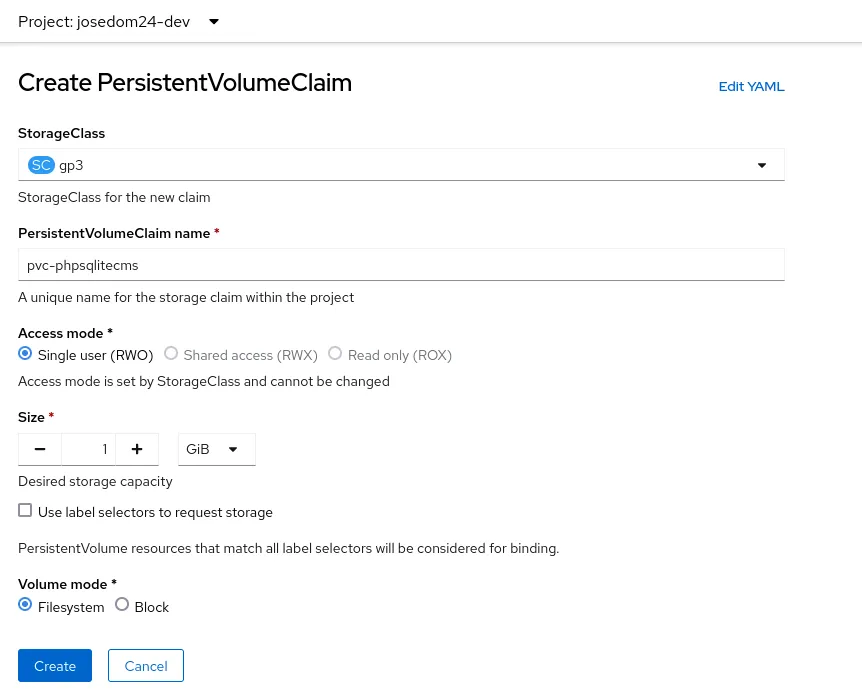This screenshot has width=862, height=697.
Task: Click the caret icon next to project name
Action: (x=213, y=21)
